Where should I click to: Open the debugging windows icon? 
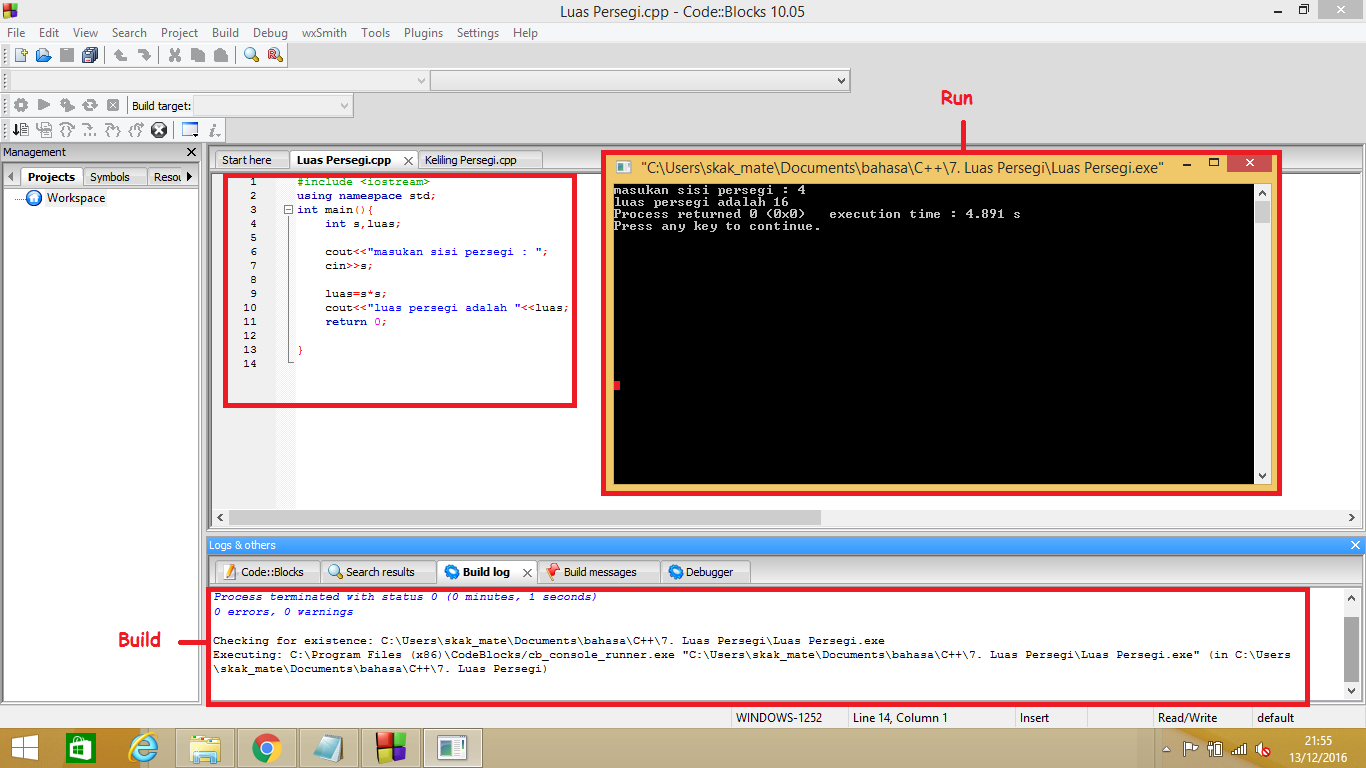coord(190,130)
